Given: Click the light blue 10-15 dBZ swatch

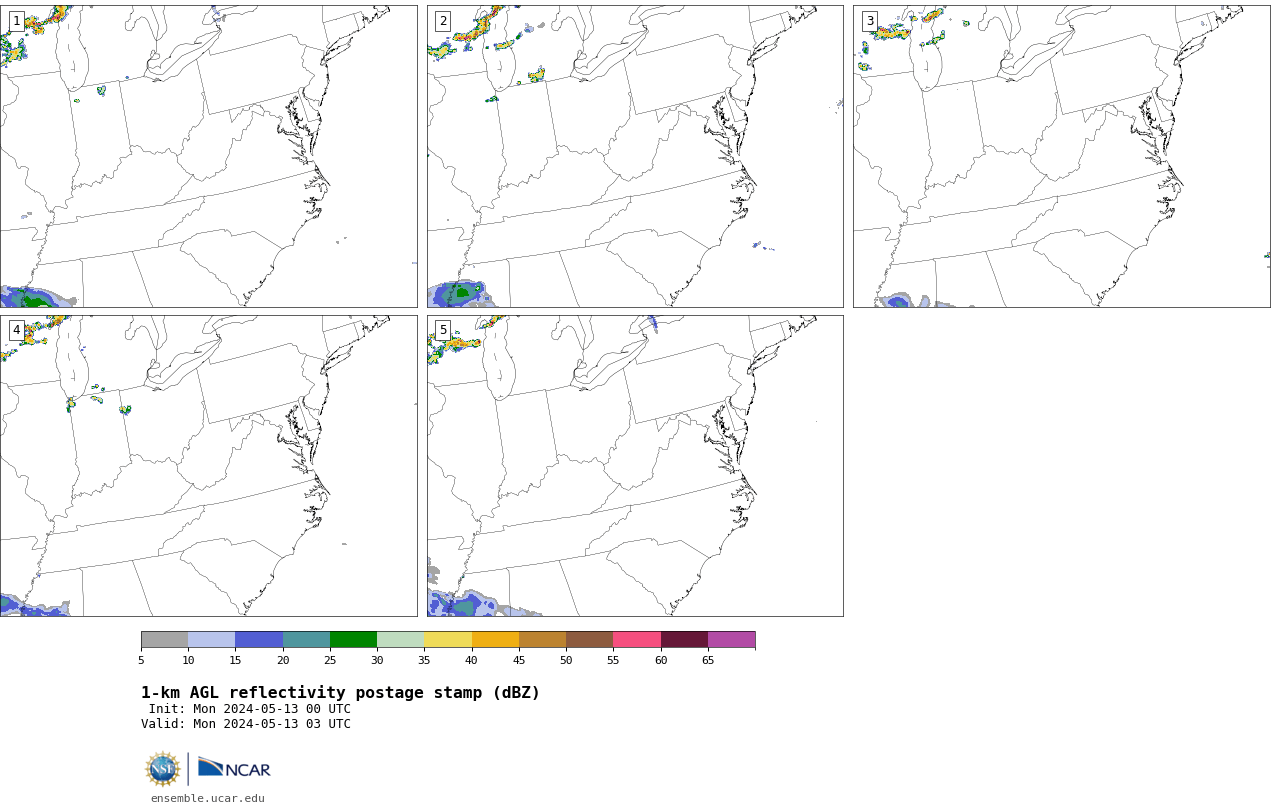Looking at the screenshot, I should (211, 640).
